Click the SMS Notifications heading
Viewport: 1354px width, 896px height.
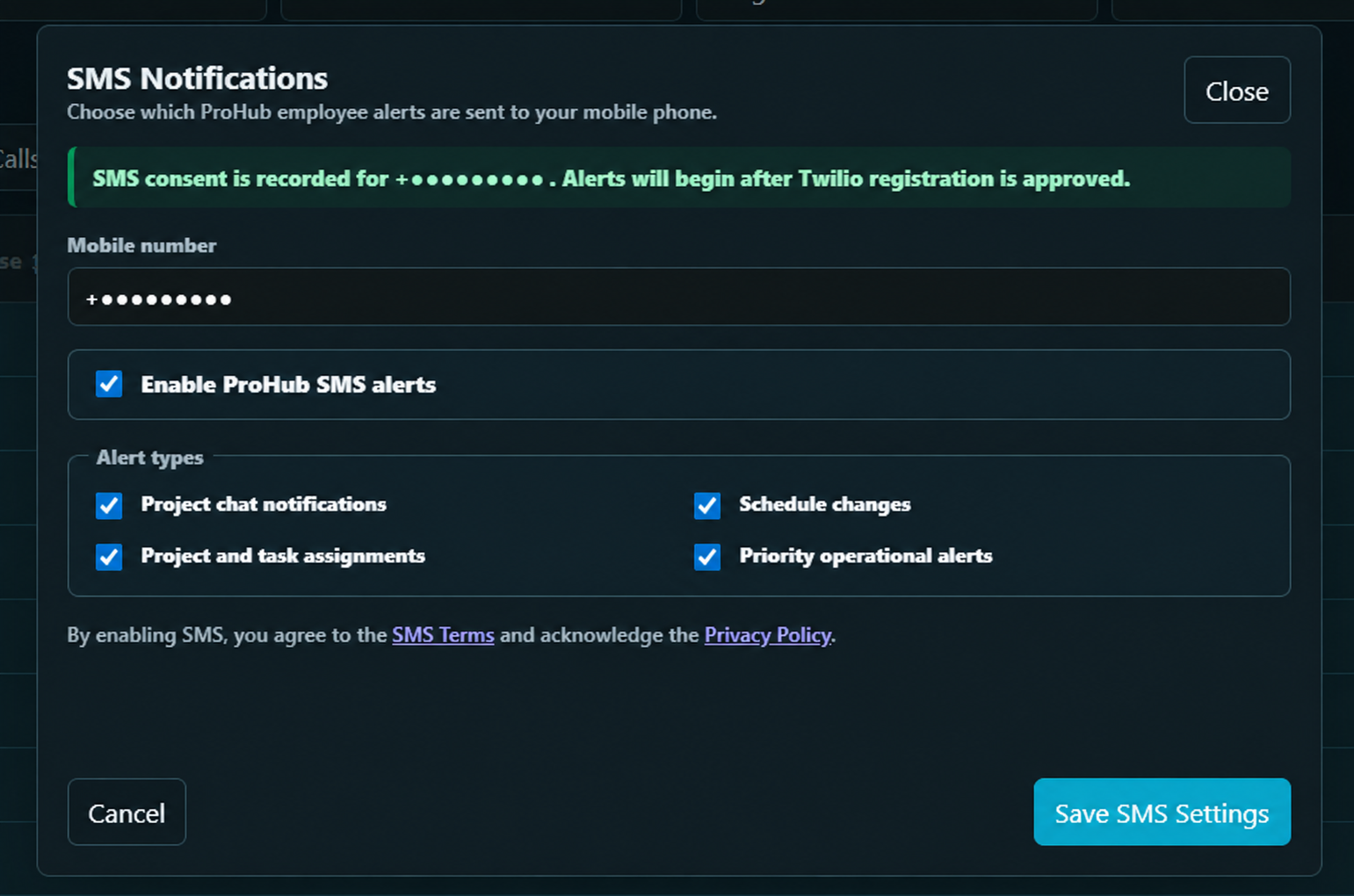197,79
